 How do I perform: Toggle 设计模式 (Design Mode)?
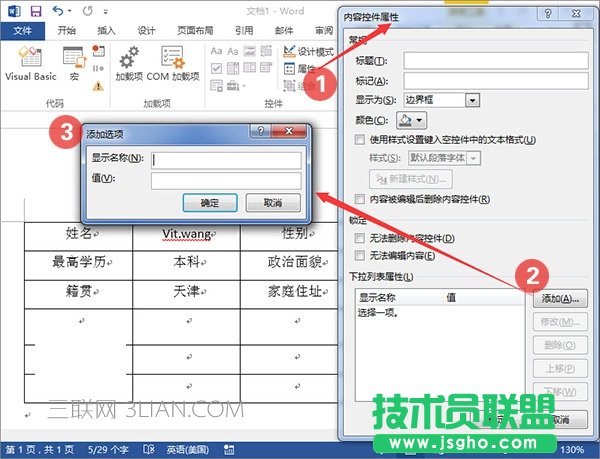308,51
